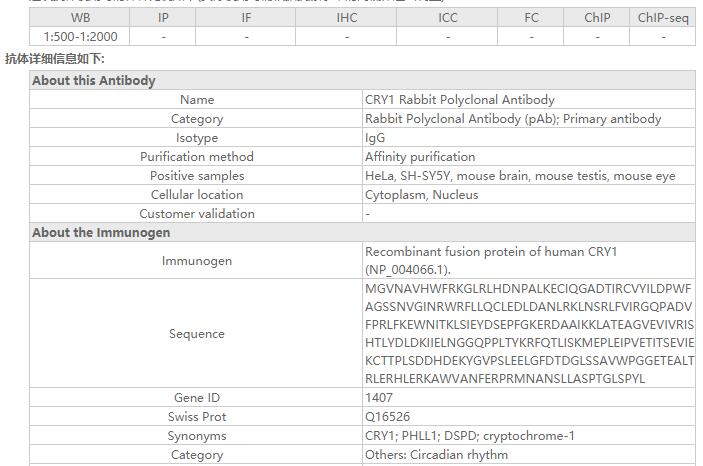Viewport: 703px width, 466px height.
Task: Select the amino acid sequence text block
Action: point(529,334)
